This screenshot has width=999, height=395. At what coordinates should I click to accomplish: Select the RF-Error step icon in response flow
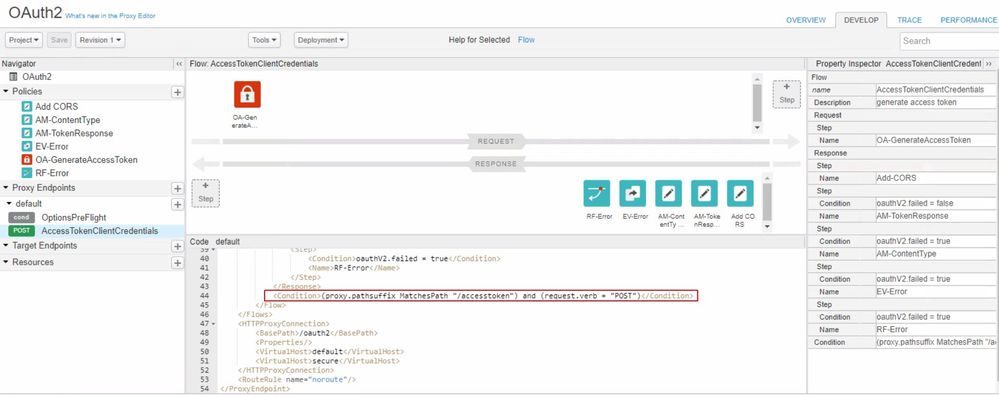click(596, 193)
